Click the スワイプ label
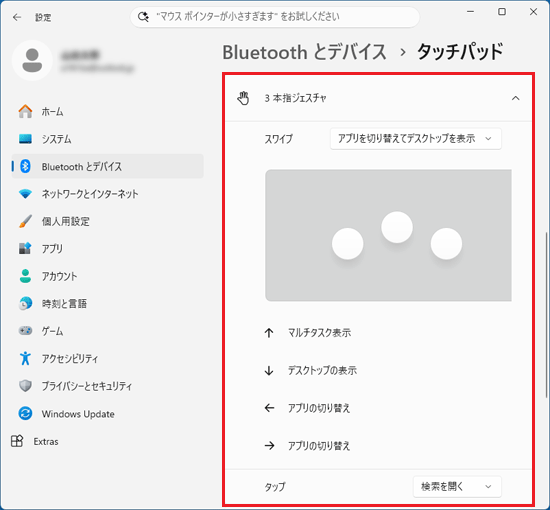The image size is (550, 510). [279, 139]
